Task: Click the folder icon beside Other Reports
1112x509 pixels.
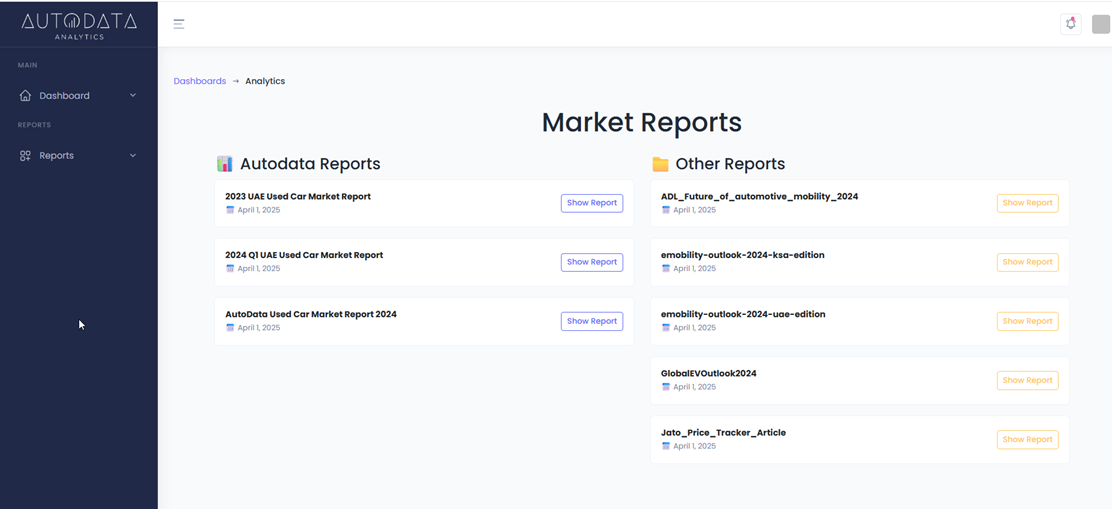Action: (660, 164)
